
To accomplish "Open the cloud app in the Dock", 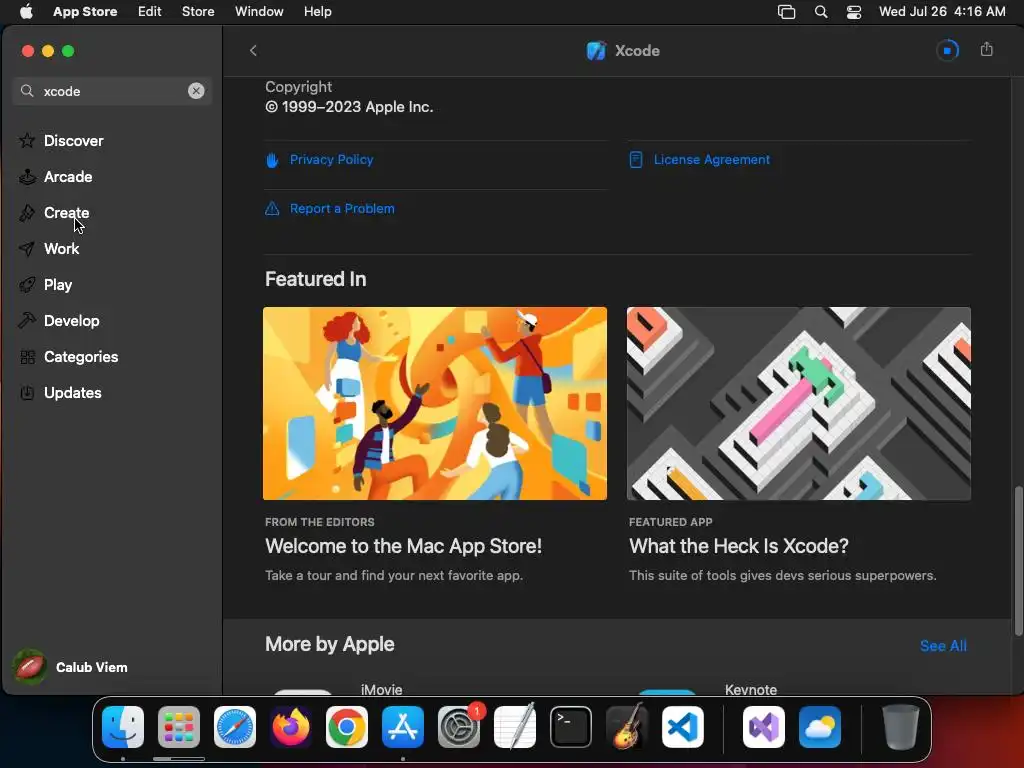I will pos(820,727).
